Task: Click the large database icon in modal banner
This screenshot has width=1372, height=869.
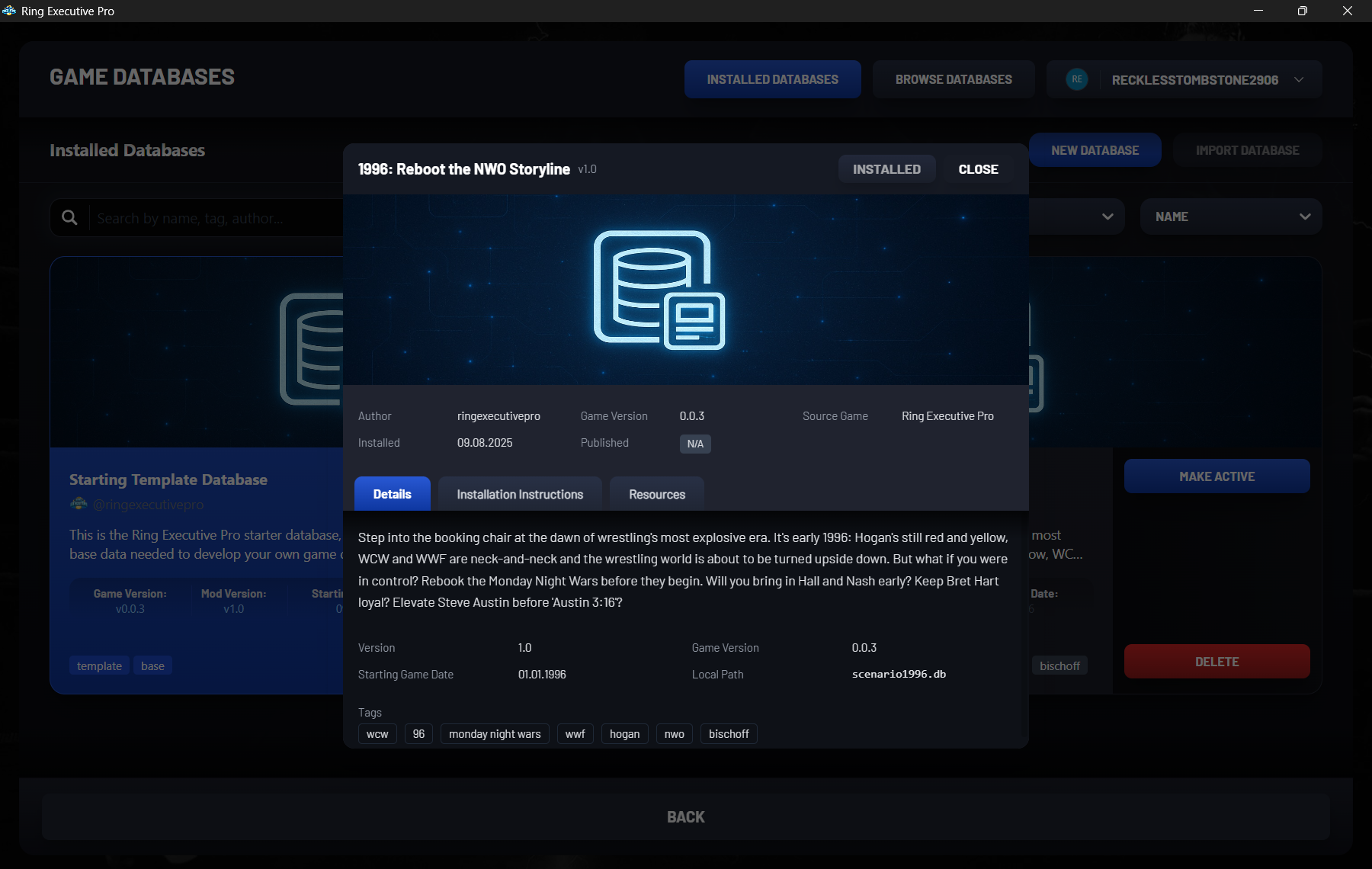Action: [659, 290]
